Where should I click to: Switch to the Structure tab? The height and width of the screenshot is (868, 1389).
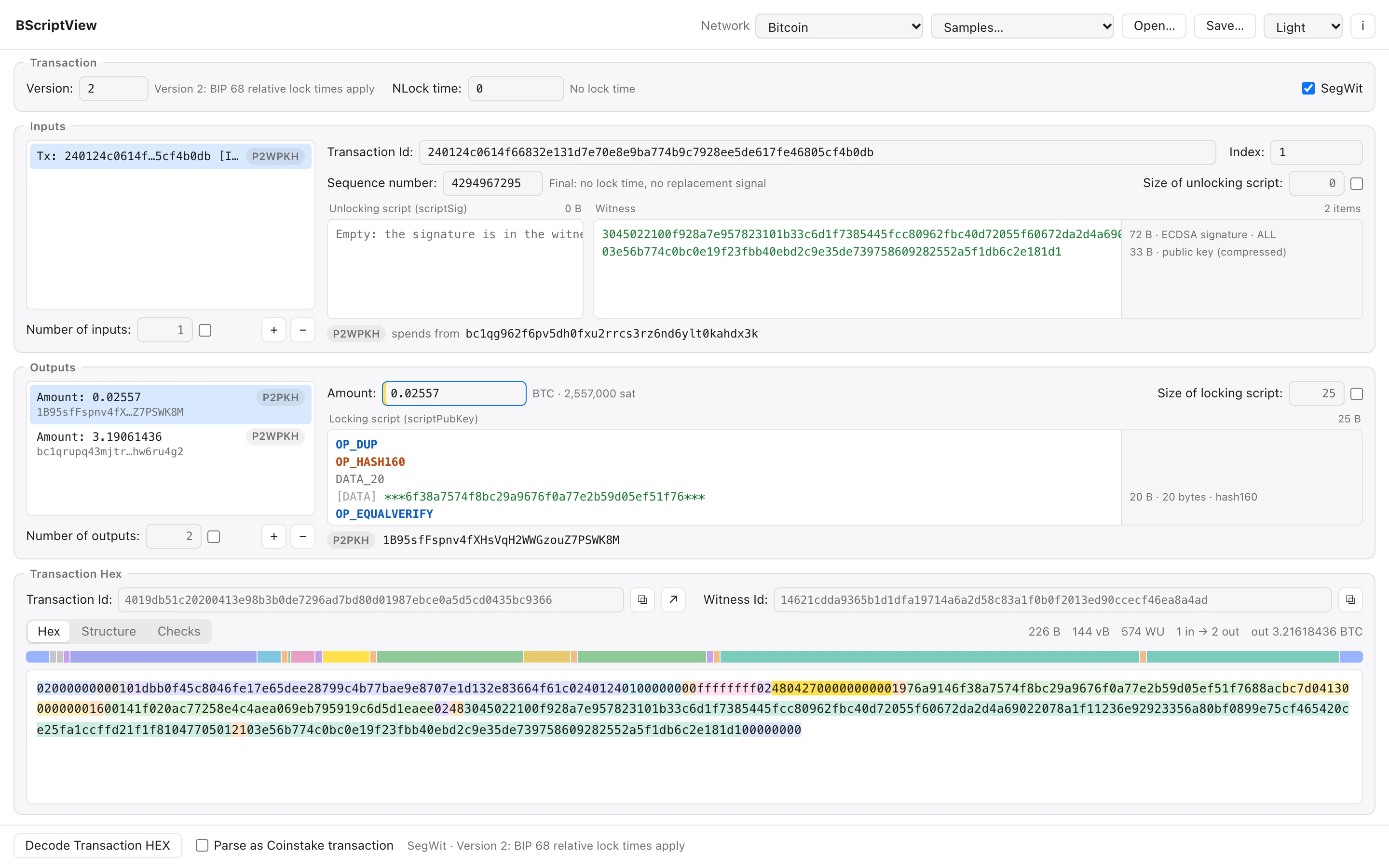click(x=109, y=631)
